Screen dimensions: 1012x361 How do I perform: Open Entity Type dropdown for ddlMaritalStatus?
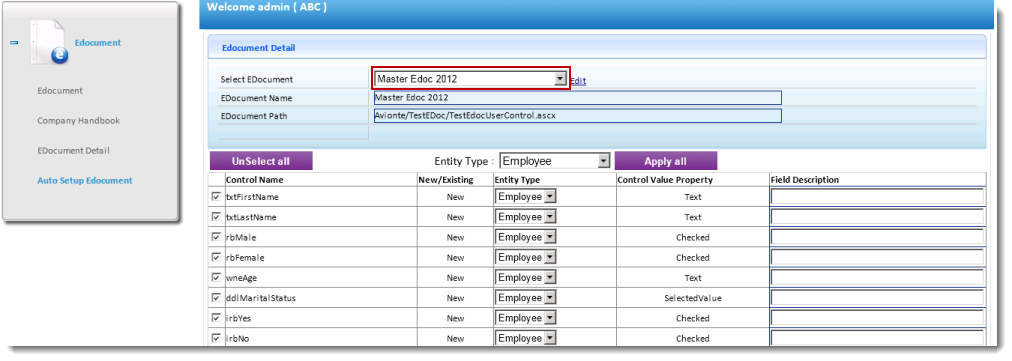pos(525,298)
